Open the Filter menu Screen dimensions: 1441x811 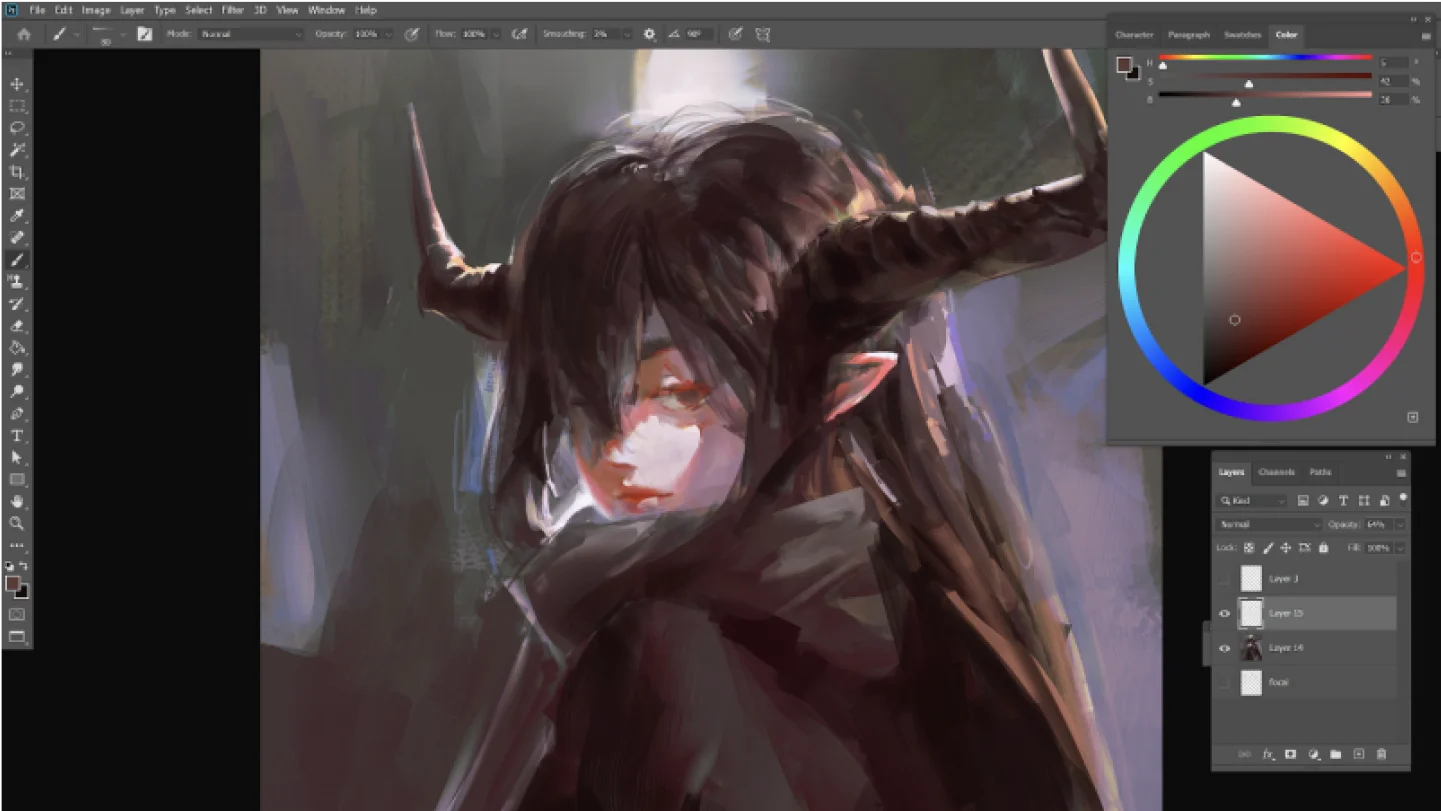(x=233, y=10)
